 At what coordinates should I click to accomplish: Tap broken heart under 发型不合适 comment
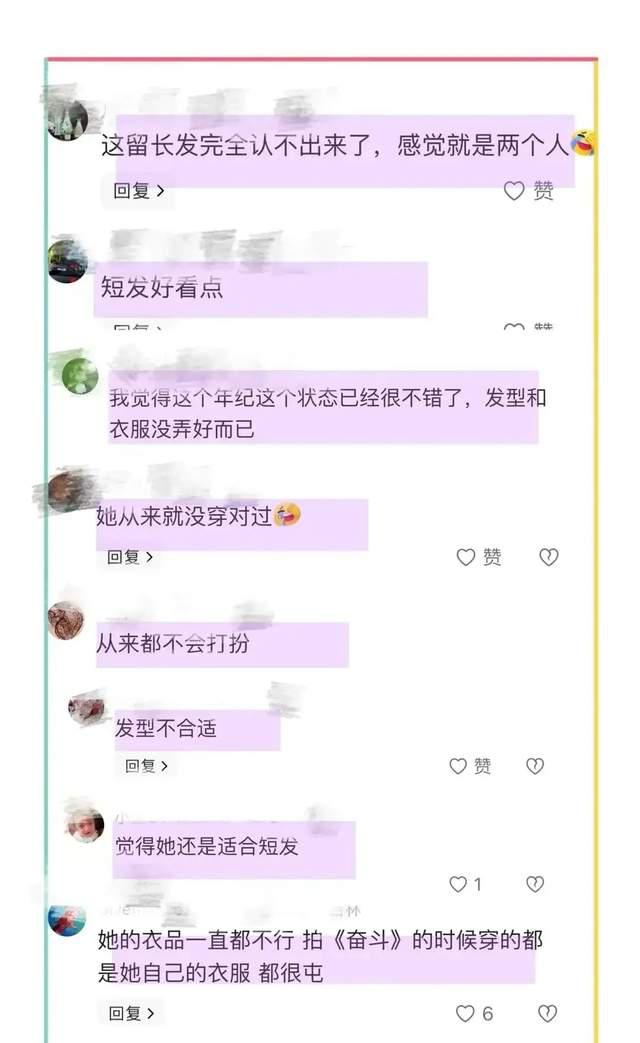point(535,766)
